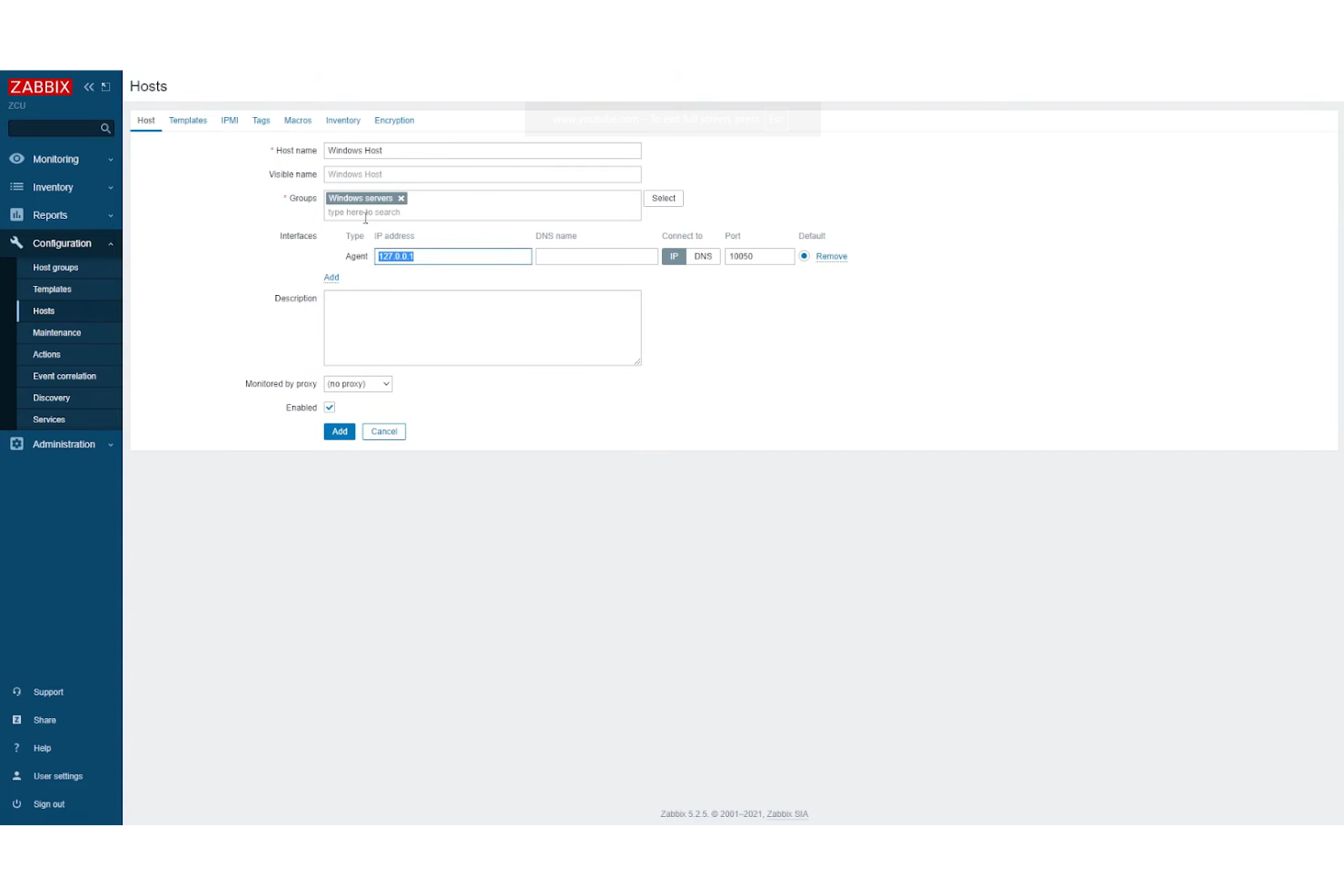This screenshot has width=1344, height=896.
Task: Switch to the Macros tab
Action: [298, 120]
